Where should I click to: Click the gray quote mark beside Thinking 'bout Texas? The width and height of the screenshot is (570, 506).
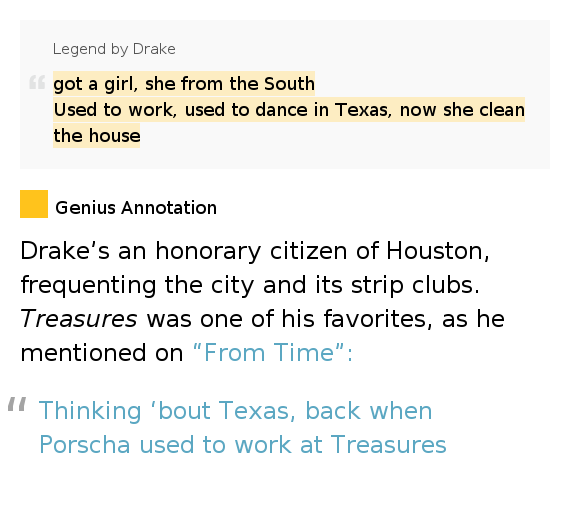17,404
